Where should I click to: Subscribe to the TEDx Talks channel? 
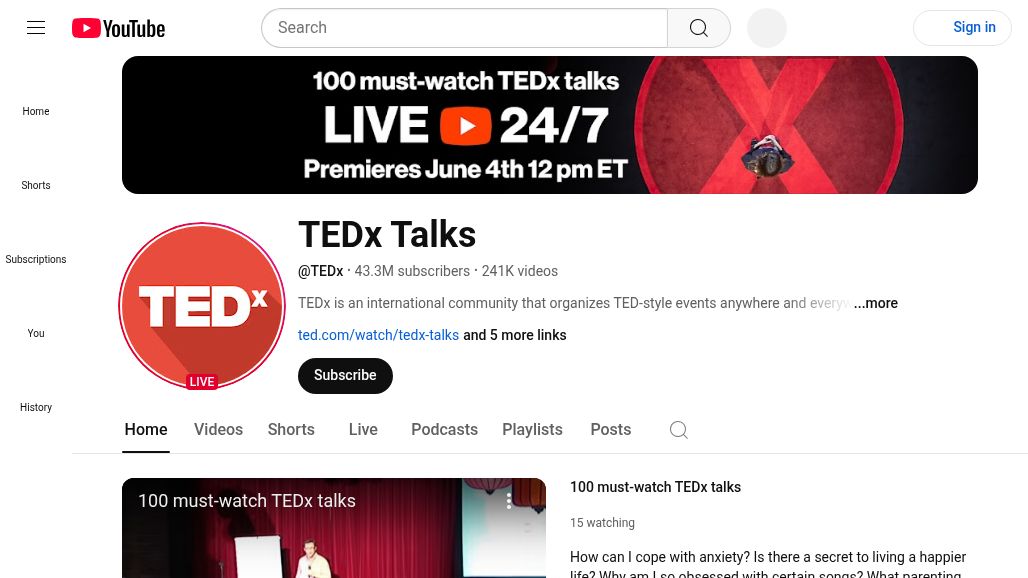346,376
